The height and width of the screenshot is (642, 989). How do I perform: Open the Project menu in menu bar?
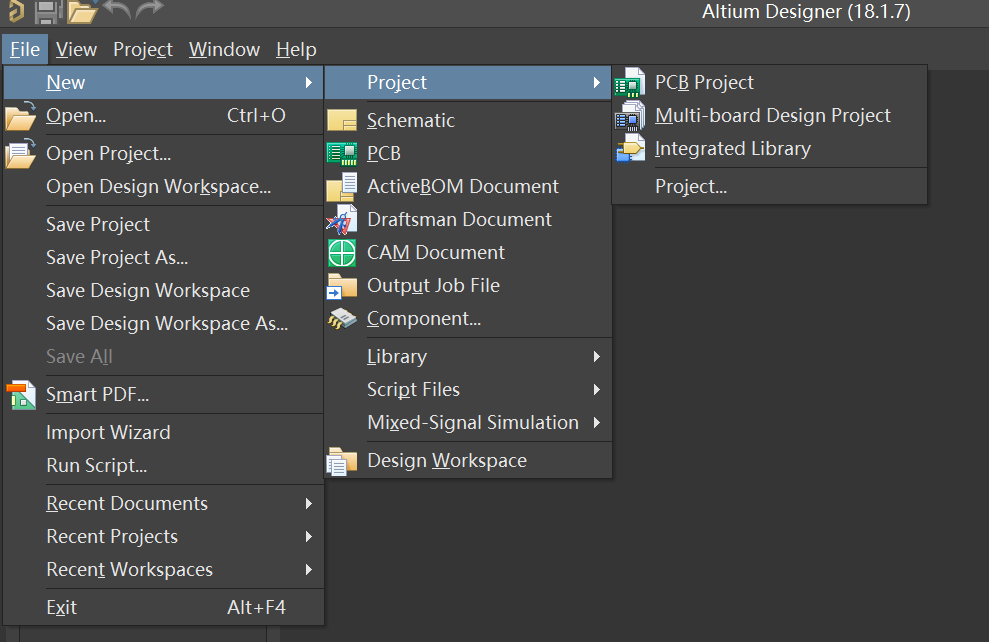pos(143,49)
